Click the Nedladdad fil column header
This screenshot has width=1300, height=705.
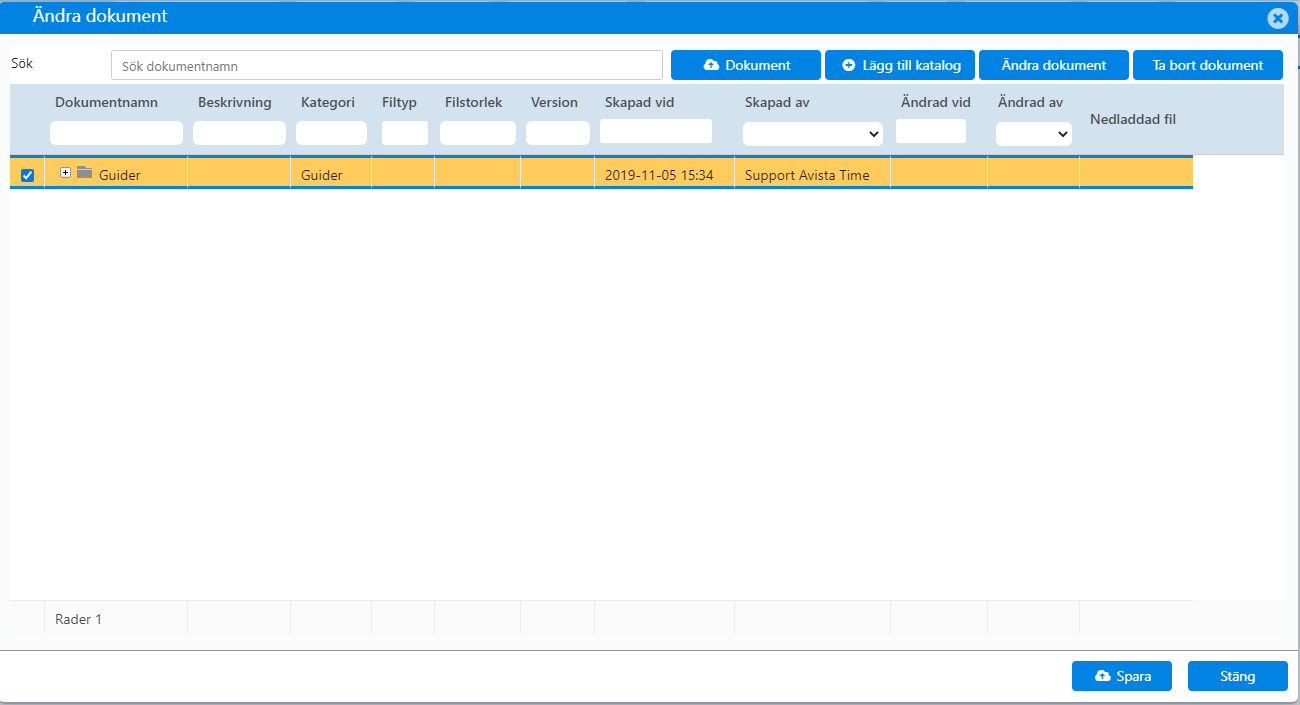1133,119
